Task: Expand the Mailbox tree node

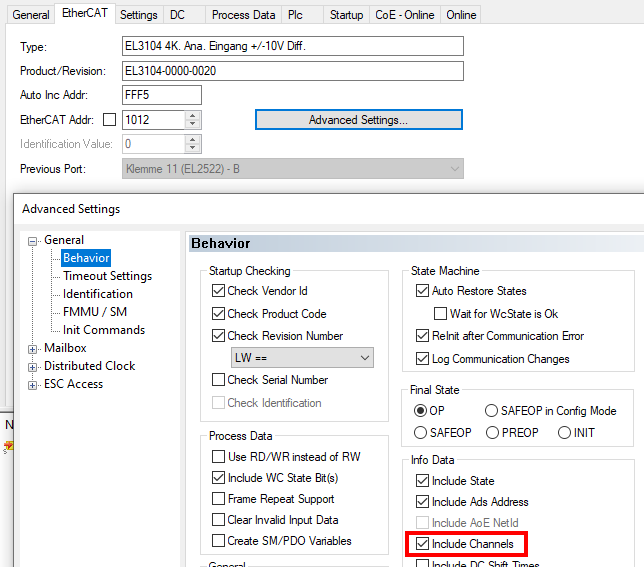Action: [32, 349]
